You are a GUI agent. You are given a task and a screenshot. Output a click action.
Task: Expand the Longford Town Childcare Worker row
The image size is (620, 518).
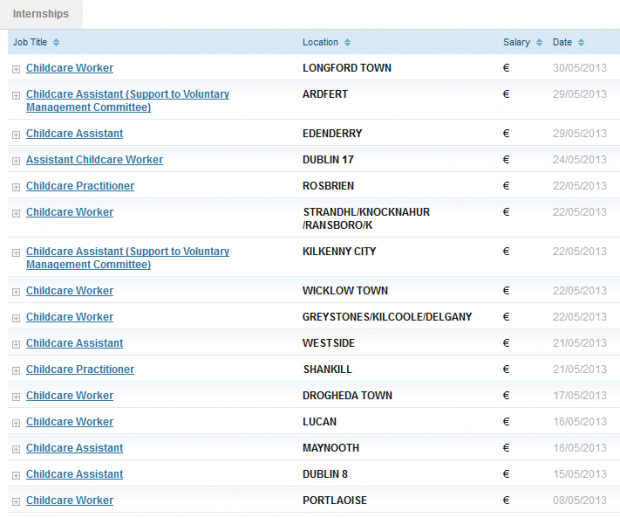point(16,69)
